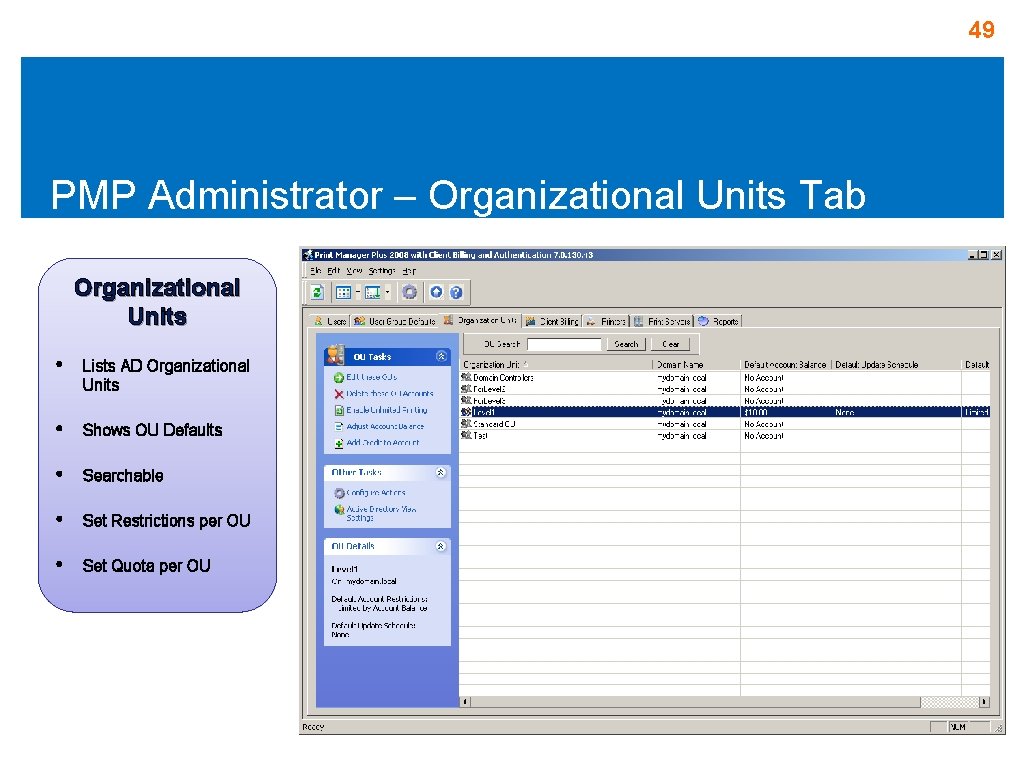
Task: Click the Users tab person icon
Action: coord(318,321)
